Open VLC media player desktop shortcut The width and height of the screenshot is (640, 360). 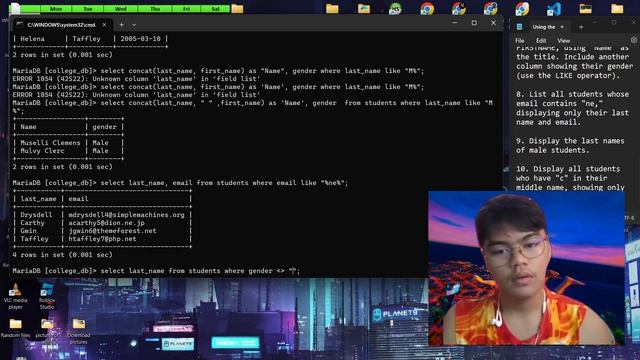tap(15, 296)
